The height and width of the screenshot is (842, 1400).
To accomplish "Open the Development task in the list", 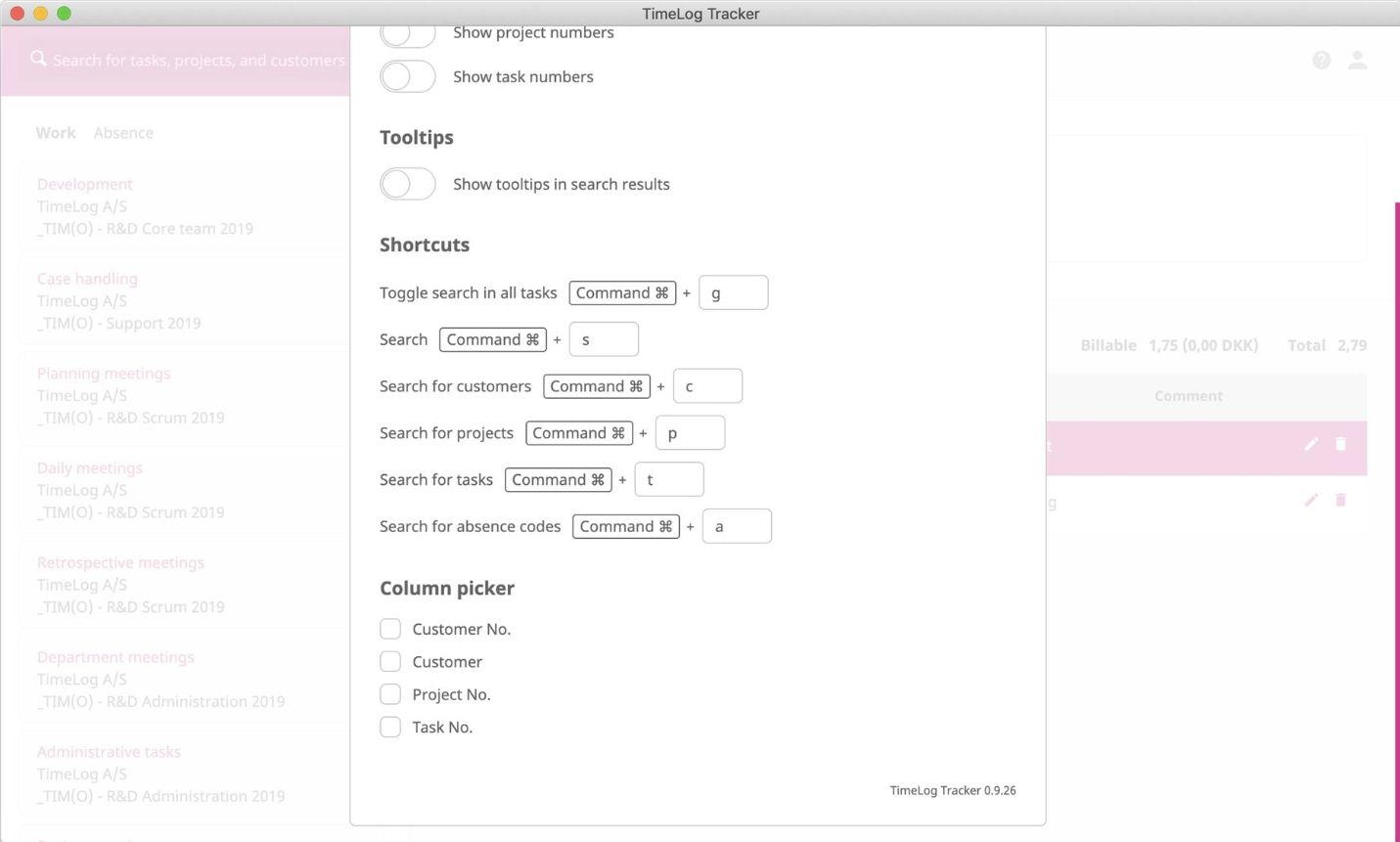I will click(85, 184).
